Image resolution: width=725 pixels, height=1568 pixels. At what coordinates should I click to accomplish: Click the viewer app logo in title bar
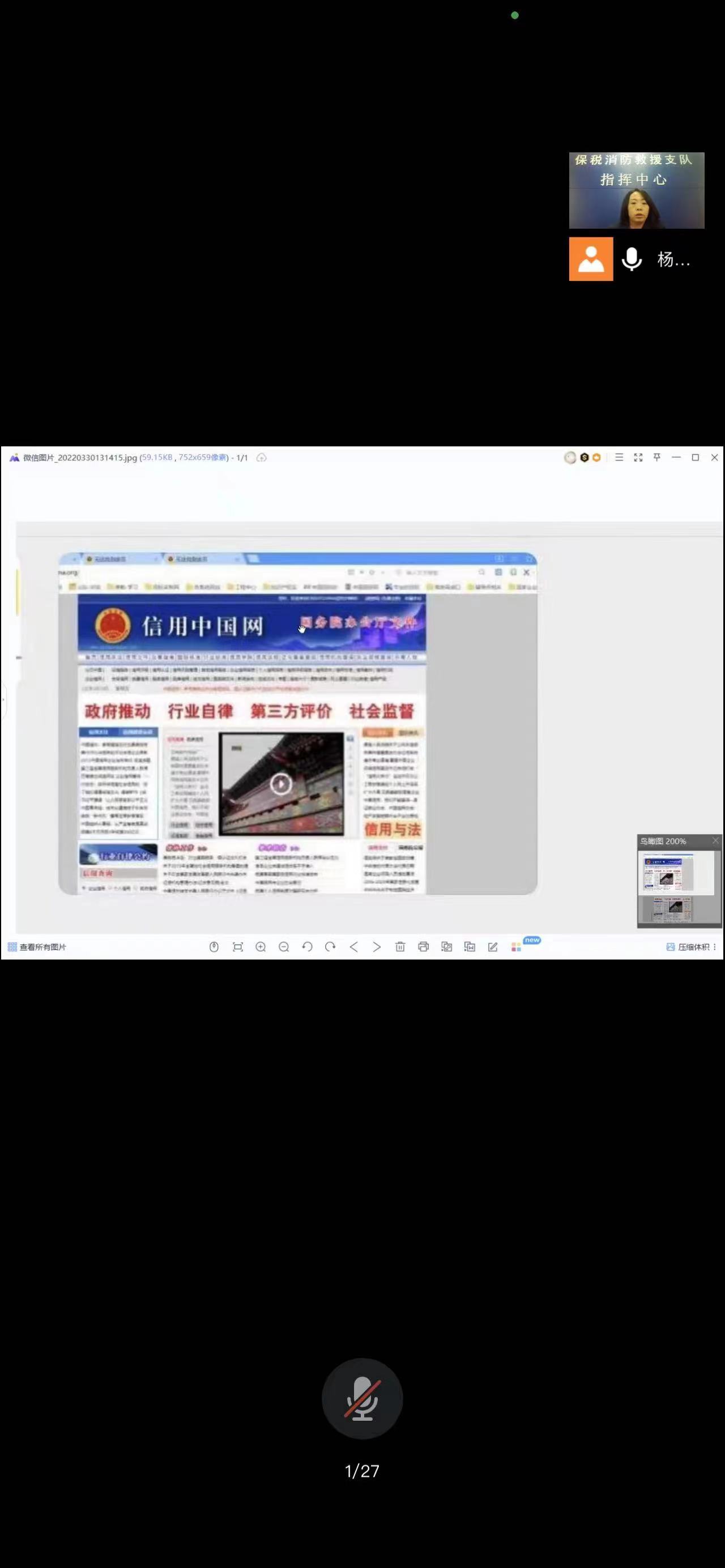[14, 458]
